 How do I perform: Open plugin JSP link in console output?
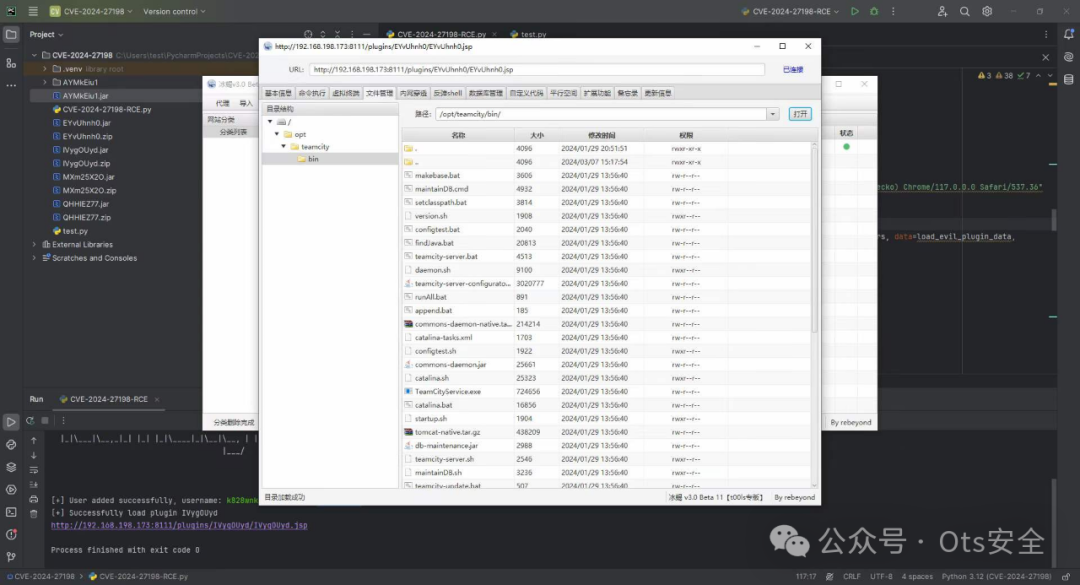coord(179,525)
